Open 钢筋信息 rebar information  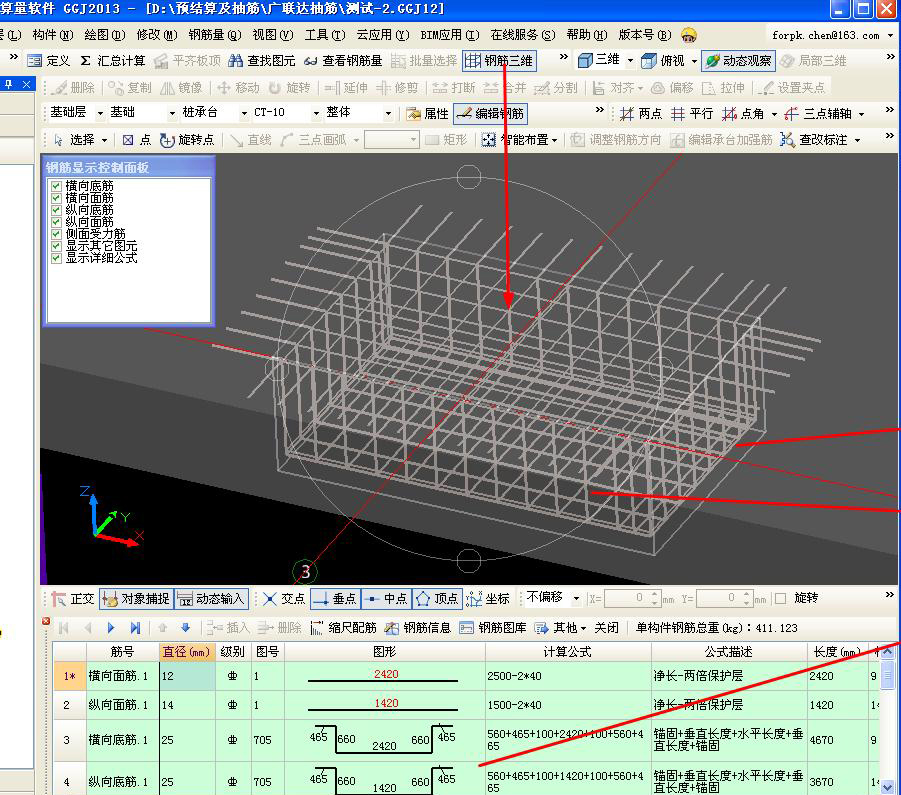click(418, 628)
